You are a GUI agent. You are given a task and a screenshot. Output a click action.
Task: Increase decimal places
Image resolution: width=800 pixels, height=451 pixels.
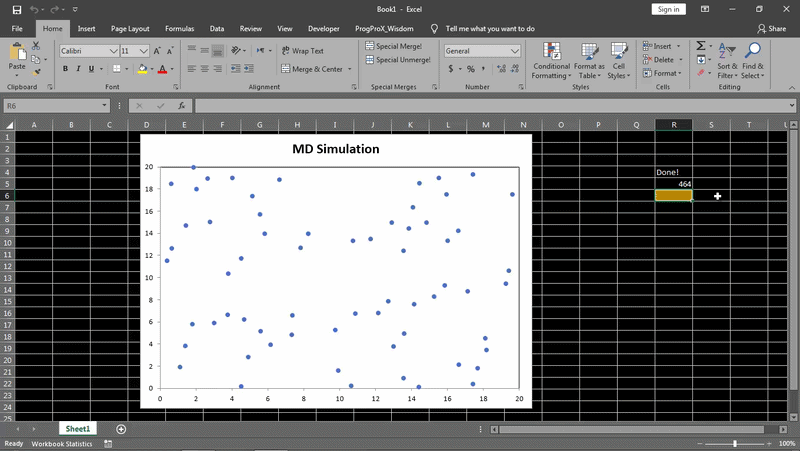pyautogui.click(x=502, y=68)
